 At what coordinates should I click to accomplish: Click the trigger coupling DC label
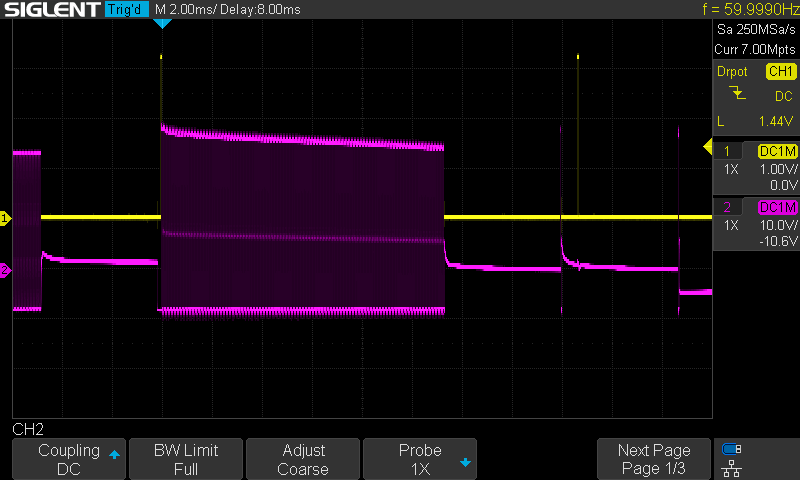[784, 96]
